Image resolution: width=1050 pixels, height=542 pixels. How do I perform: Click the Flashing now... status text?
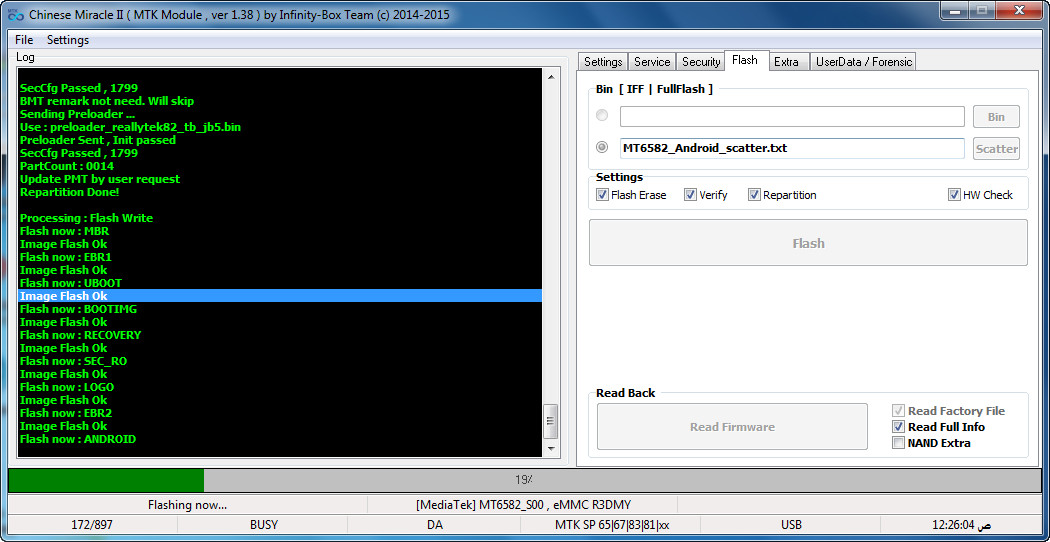click(x=188, y=505)
